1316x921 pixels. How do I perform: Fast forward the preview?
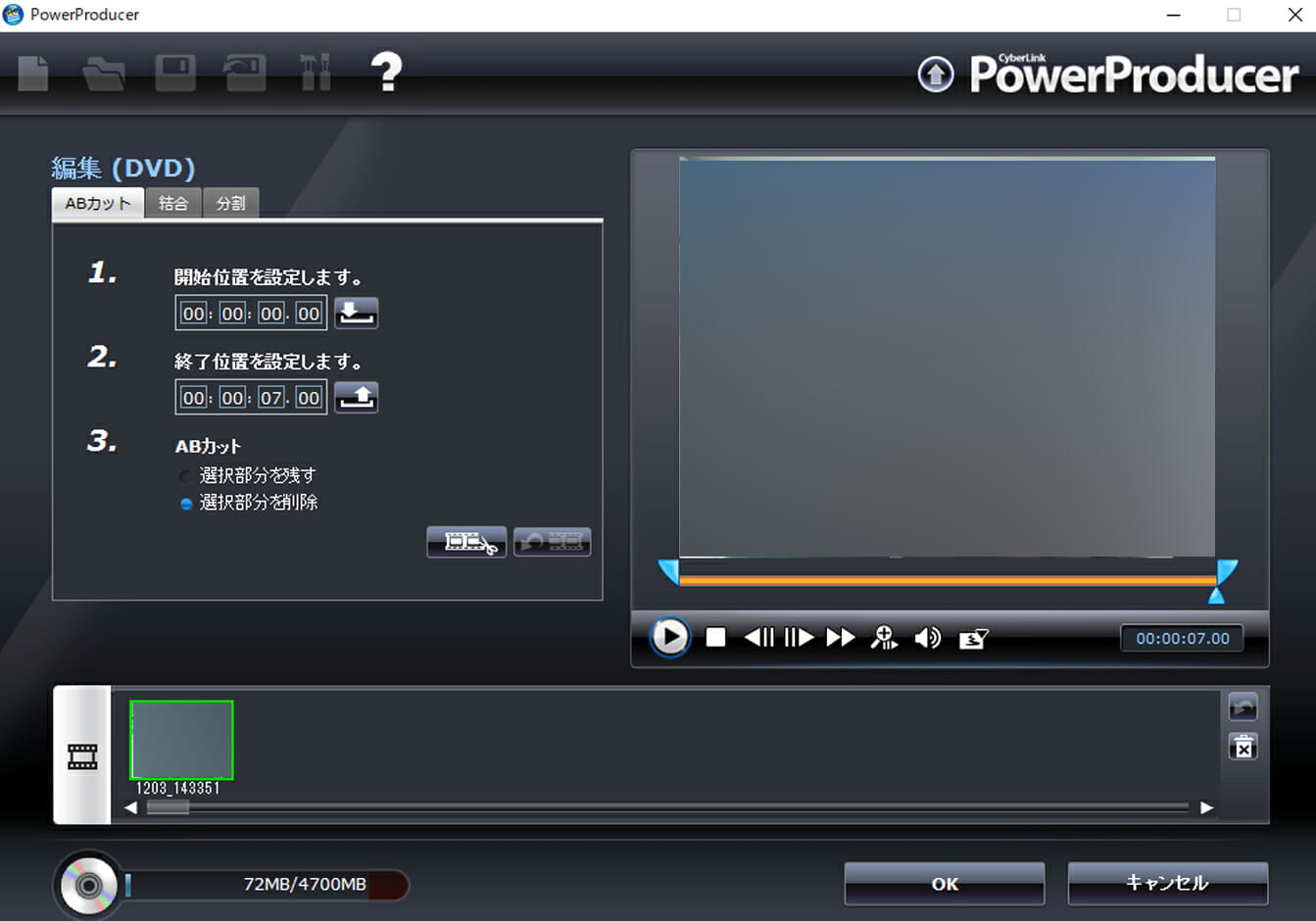[x=841, y=638]
